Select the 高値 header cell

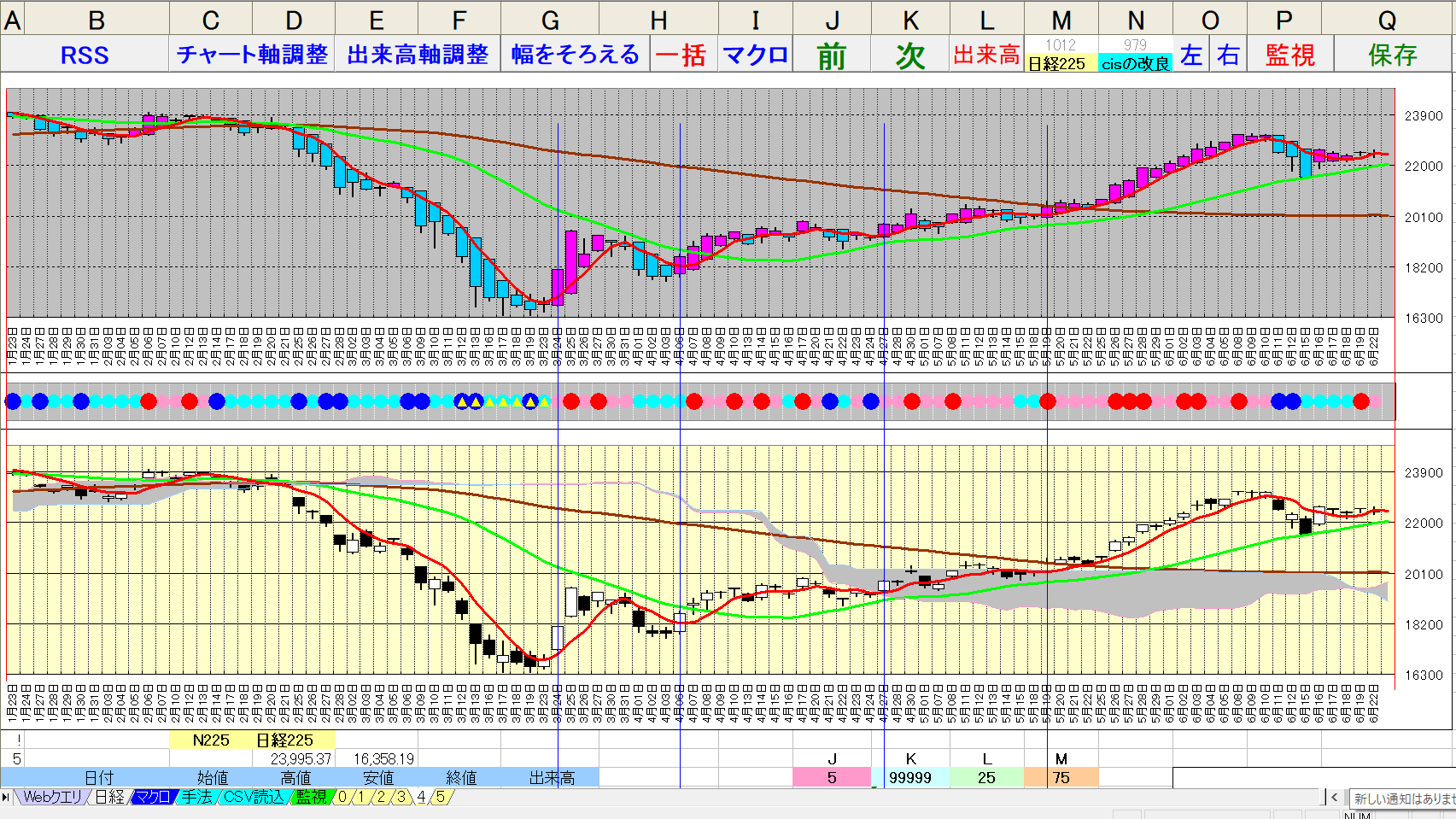pyautogui.click(x=295, y=777)
